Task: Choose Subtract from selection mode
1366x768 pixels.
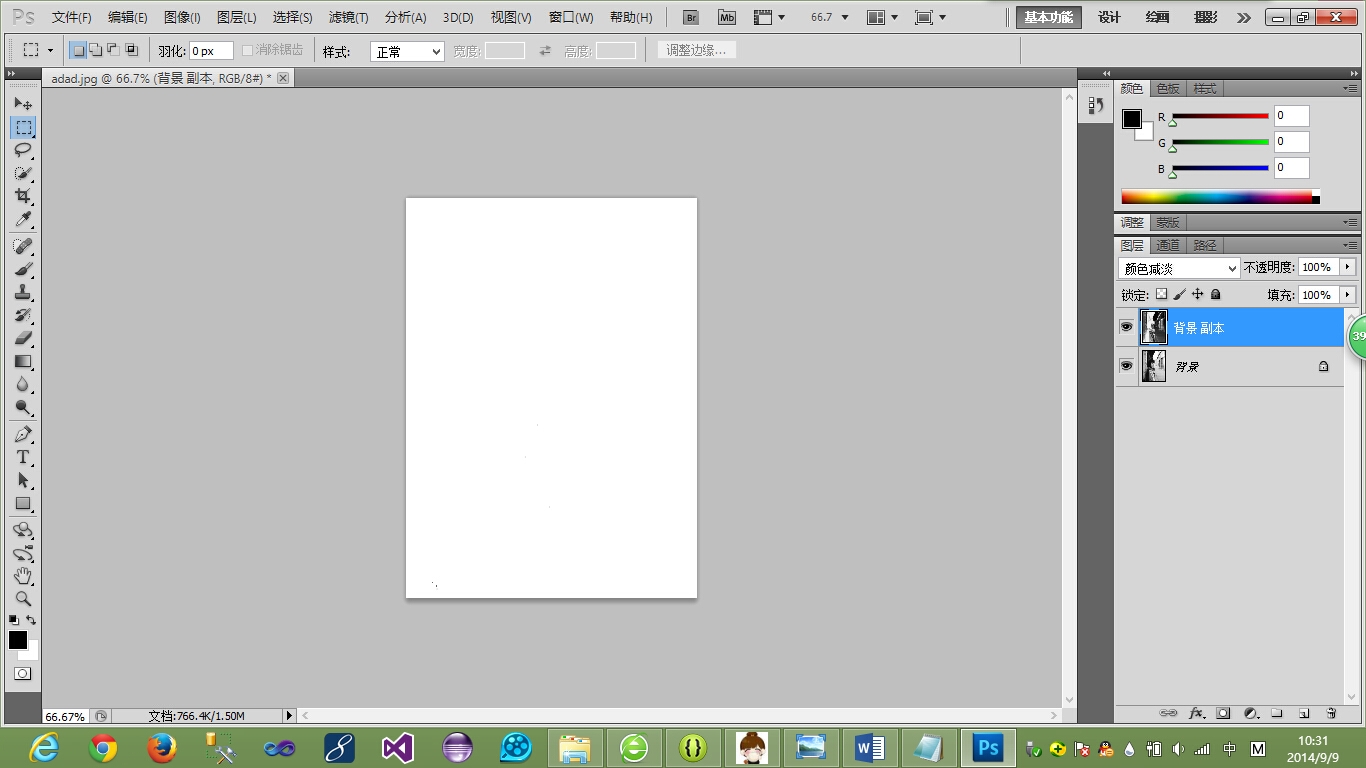Action: pyautogui.click(x=113, y=50)
